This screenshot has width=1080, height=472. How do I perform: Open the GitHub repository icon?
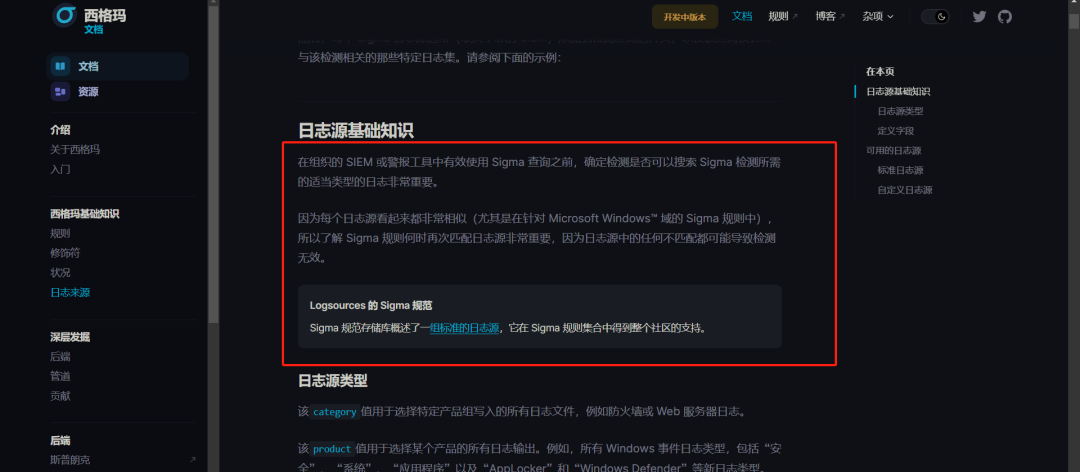pos(1005,17)
